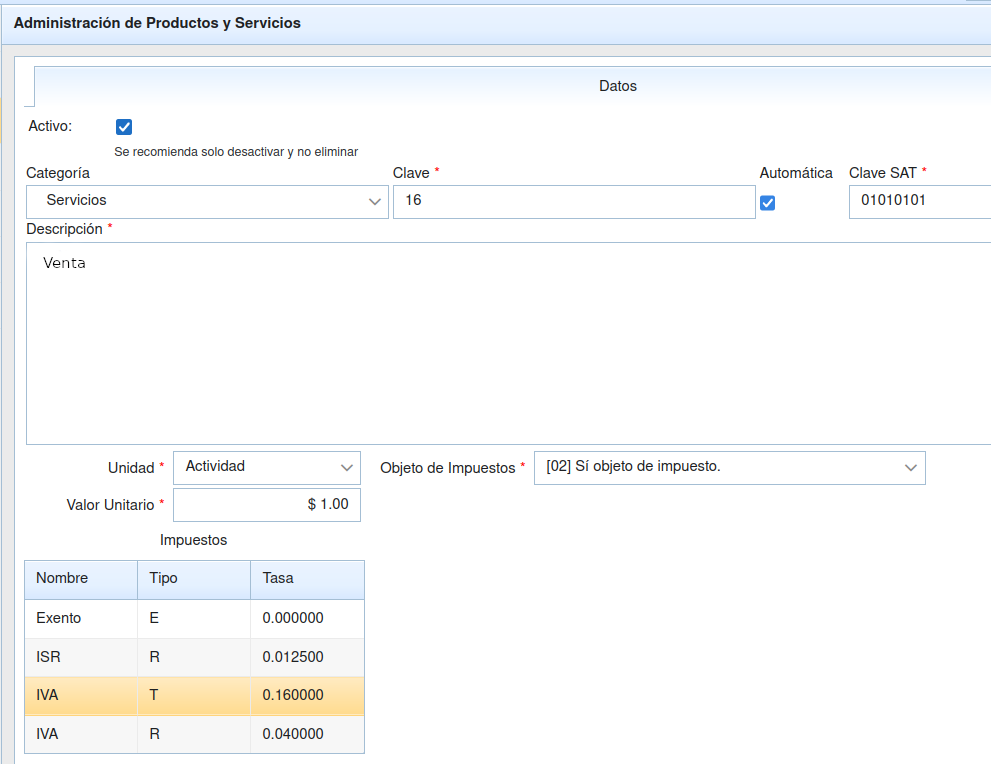
Task: Click the 'Se recomienda solo desactivar' hint text
Action: (x=236, y=152)
